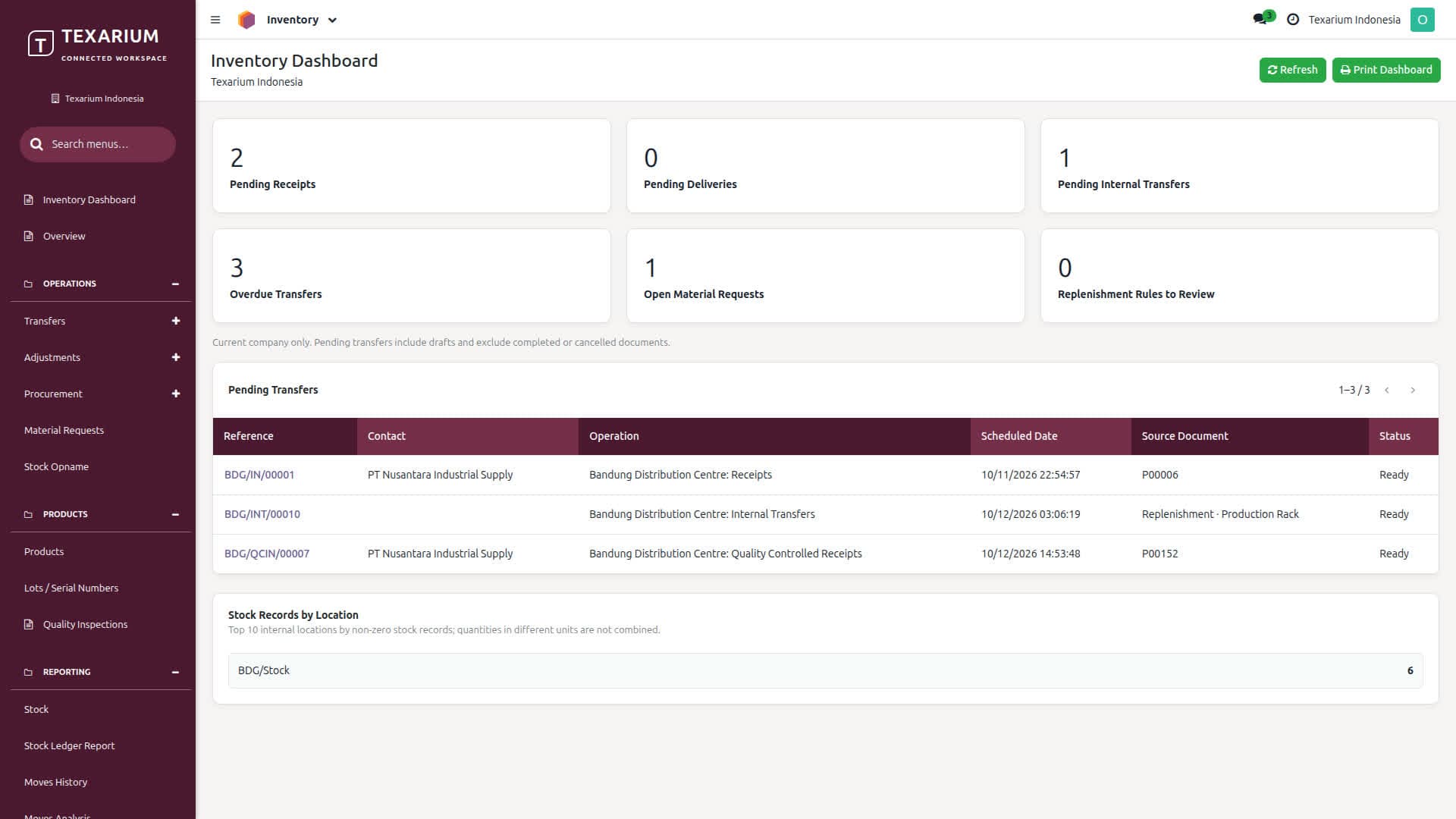
Task: Open Stock Opname menu item
Action: point(56,466)
